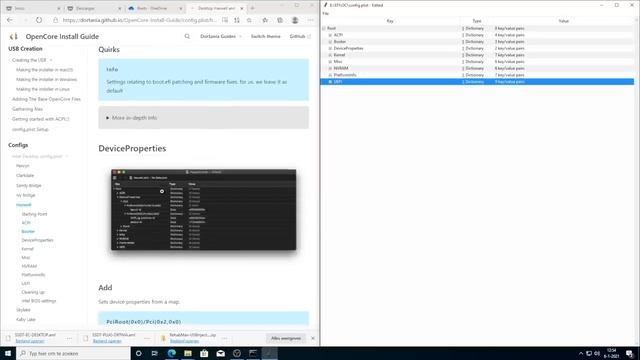Open the collections icon in browser toolbar

[x=280, y=20]
